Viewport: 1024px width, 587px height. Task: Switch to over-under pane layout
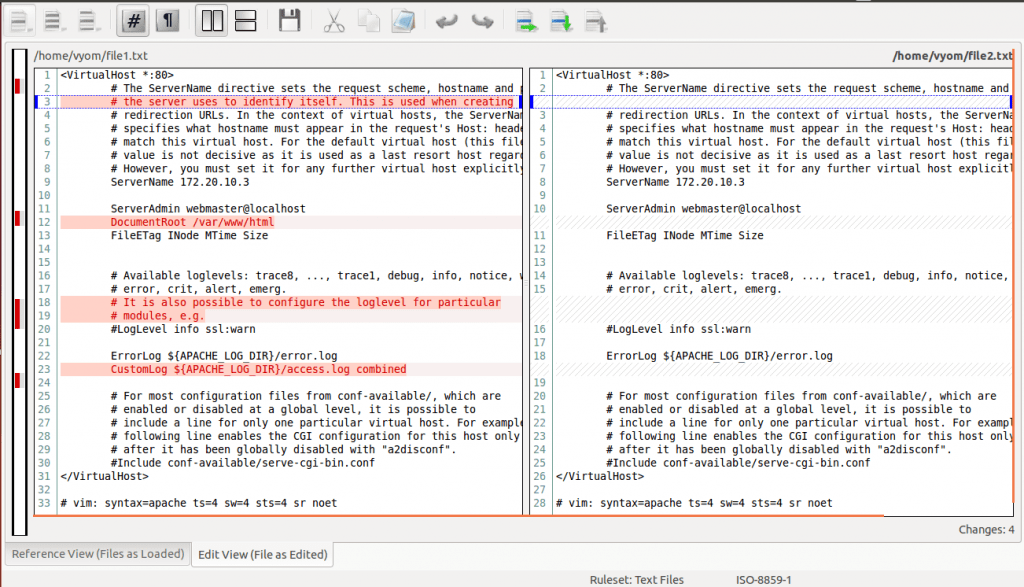(245, 20)
